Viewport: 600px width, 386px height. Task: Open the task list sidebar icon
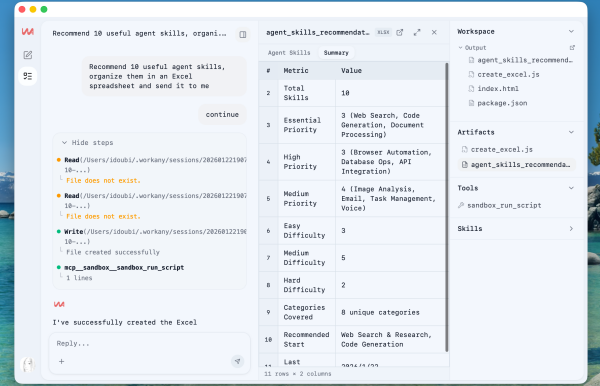click(28, 76)
